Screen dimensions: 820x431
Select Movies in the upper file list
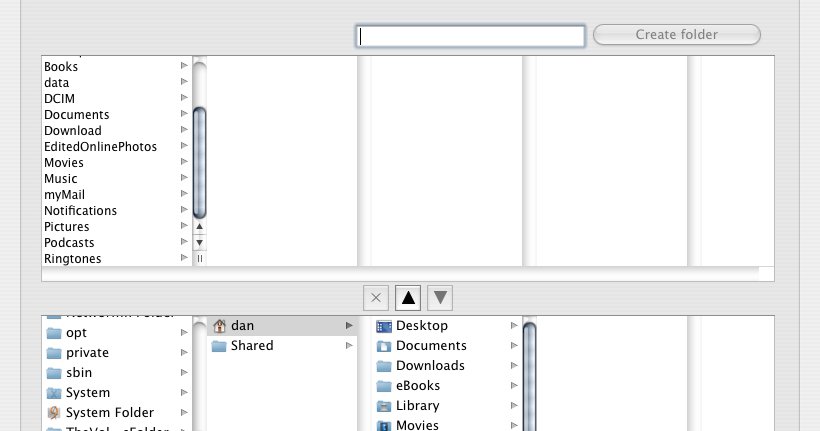coord(64,163)
